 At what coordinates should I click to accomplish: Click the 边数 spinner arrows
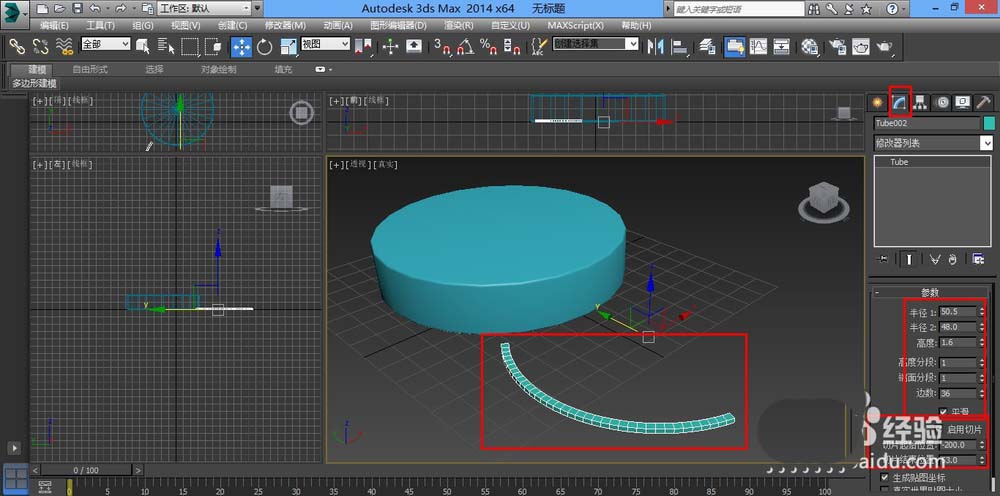[981, 393]
